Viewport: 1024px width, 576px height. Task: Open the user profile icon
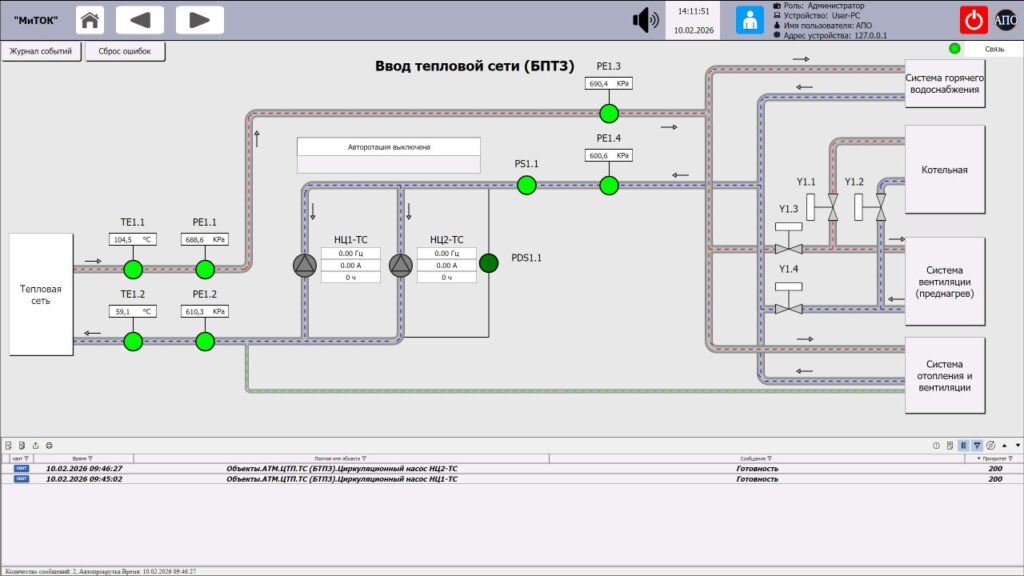(750, 20)
